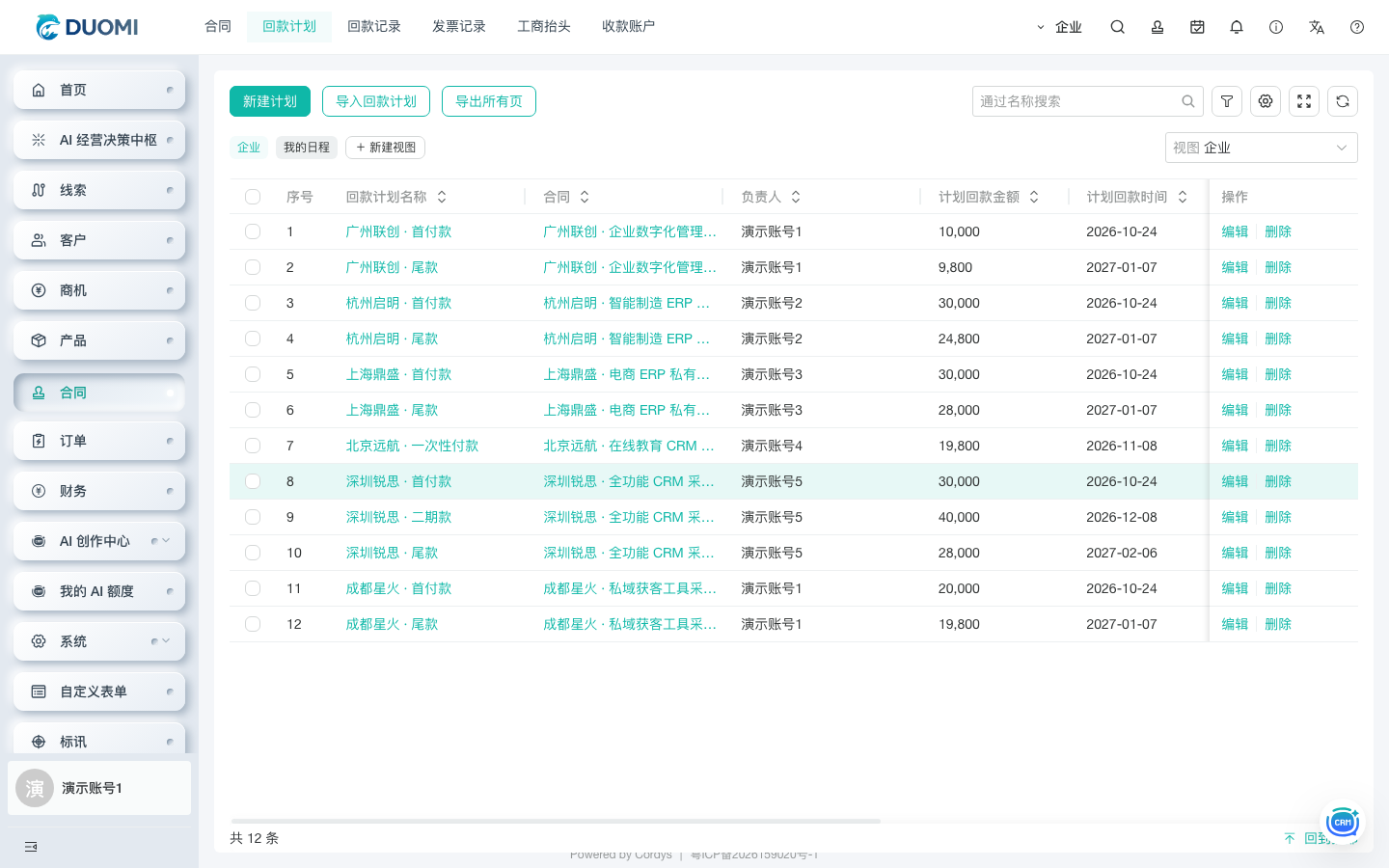Open the filter funnel icon above the table
The width and height of the screenshot is (1389, 868).
point(1227,101)
